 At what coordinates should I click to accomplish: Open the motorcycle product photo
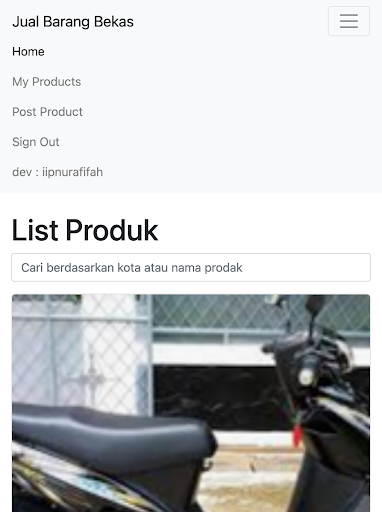coord(191,403)
